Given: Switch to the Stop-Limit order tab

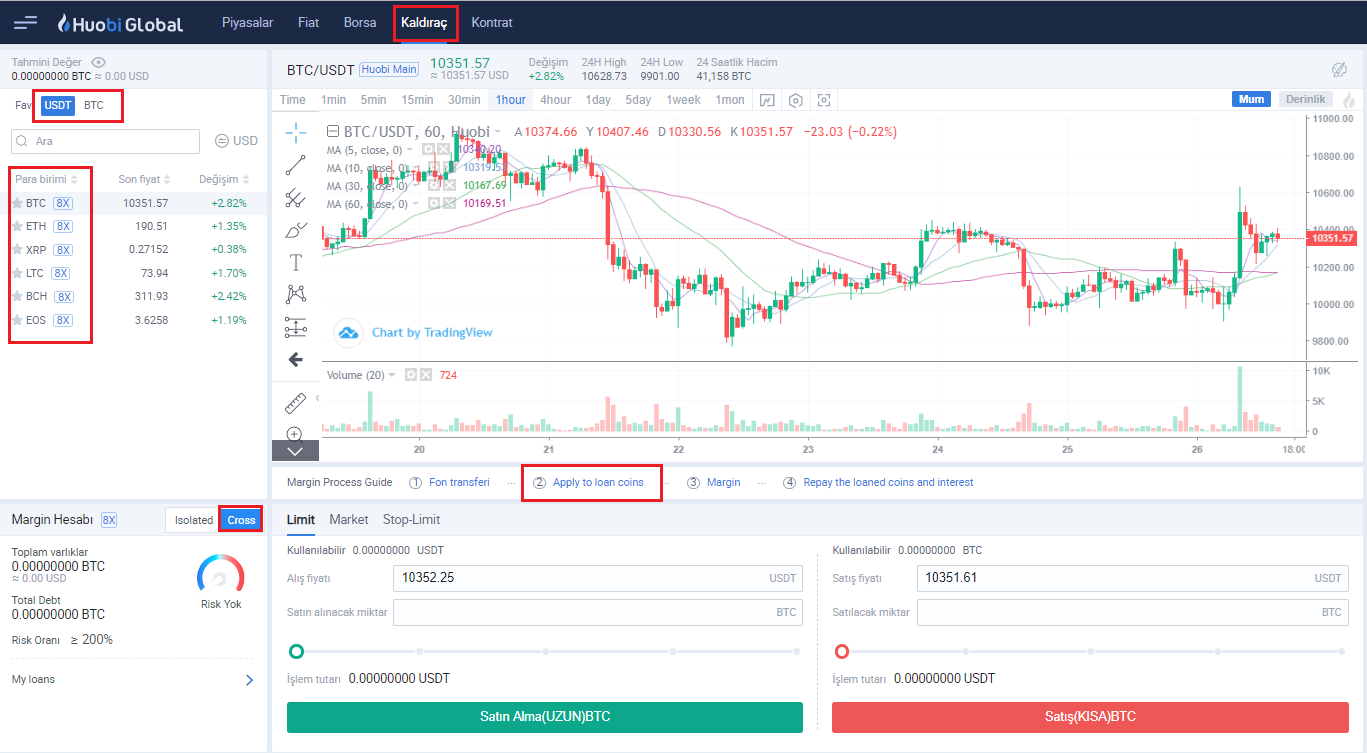Looking at the screenshot, I should coord(411,520).
